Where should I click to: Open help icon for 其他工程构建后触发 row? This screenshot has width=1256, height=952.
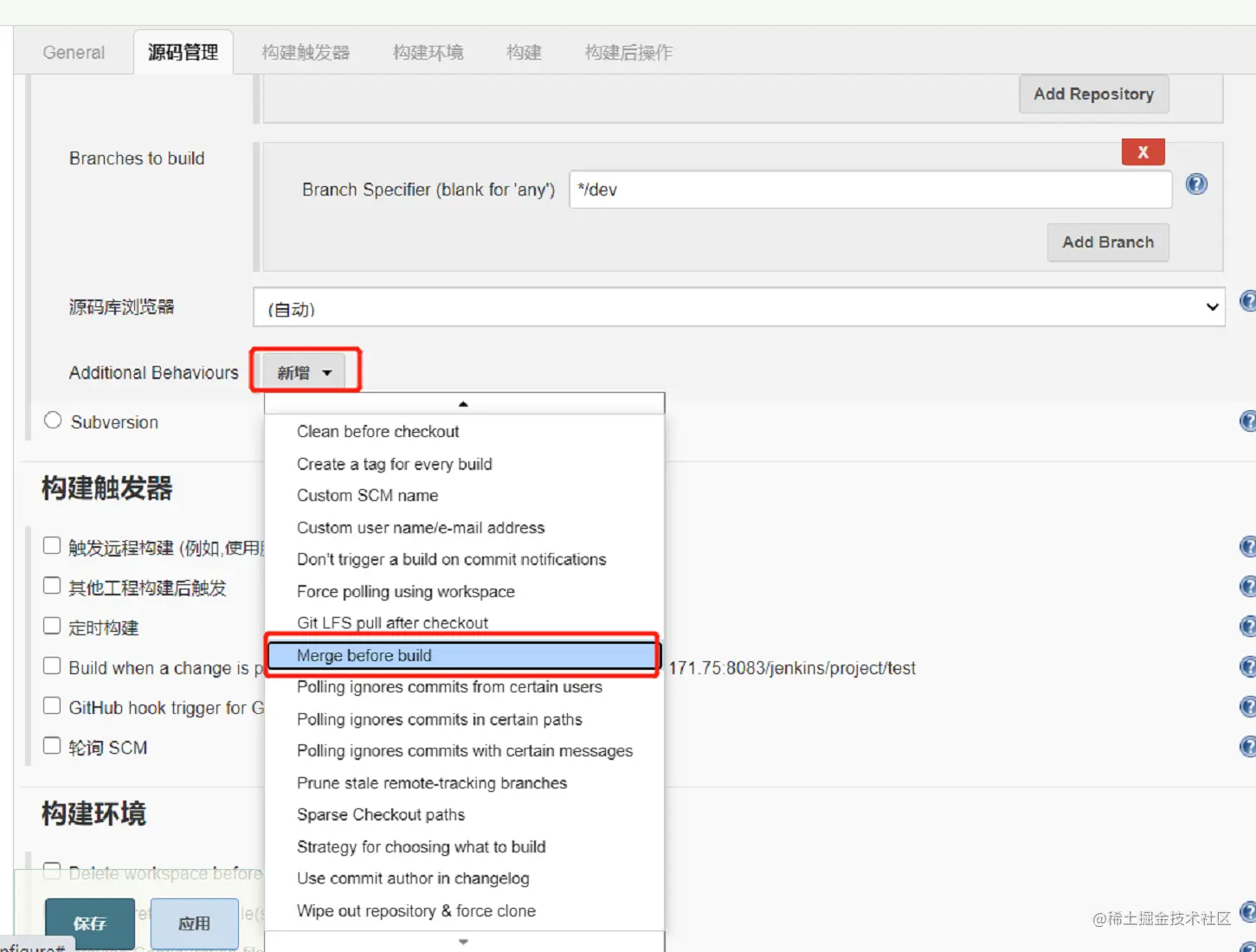click(1248, 587)
